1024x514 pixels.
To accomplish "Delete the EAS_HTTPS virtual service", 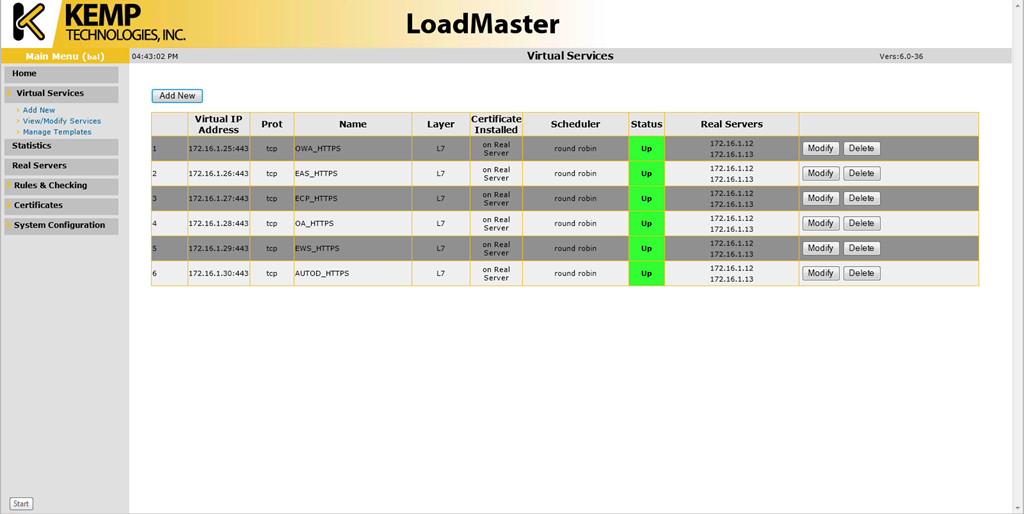I will (861, 173).
